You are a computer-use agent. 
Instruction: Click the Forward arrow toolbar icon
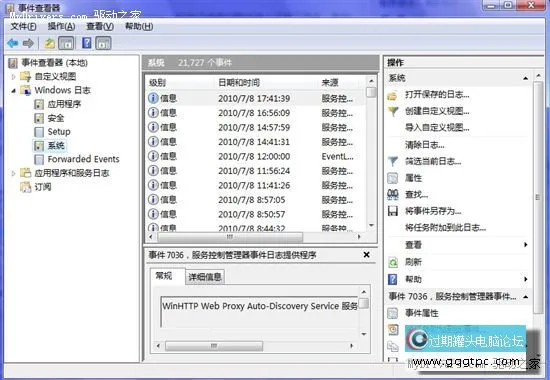pos(28,43)
